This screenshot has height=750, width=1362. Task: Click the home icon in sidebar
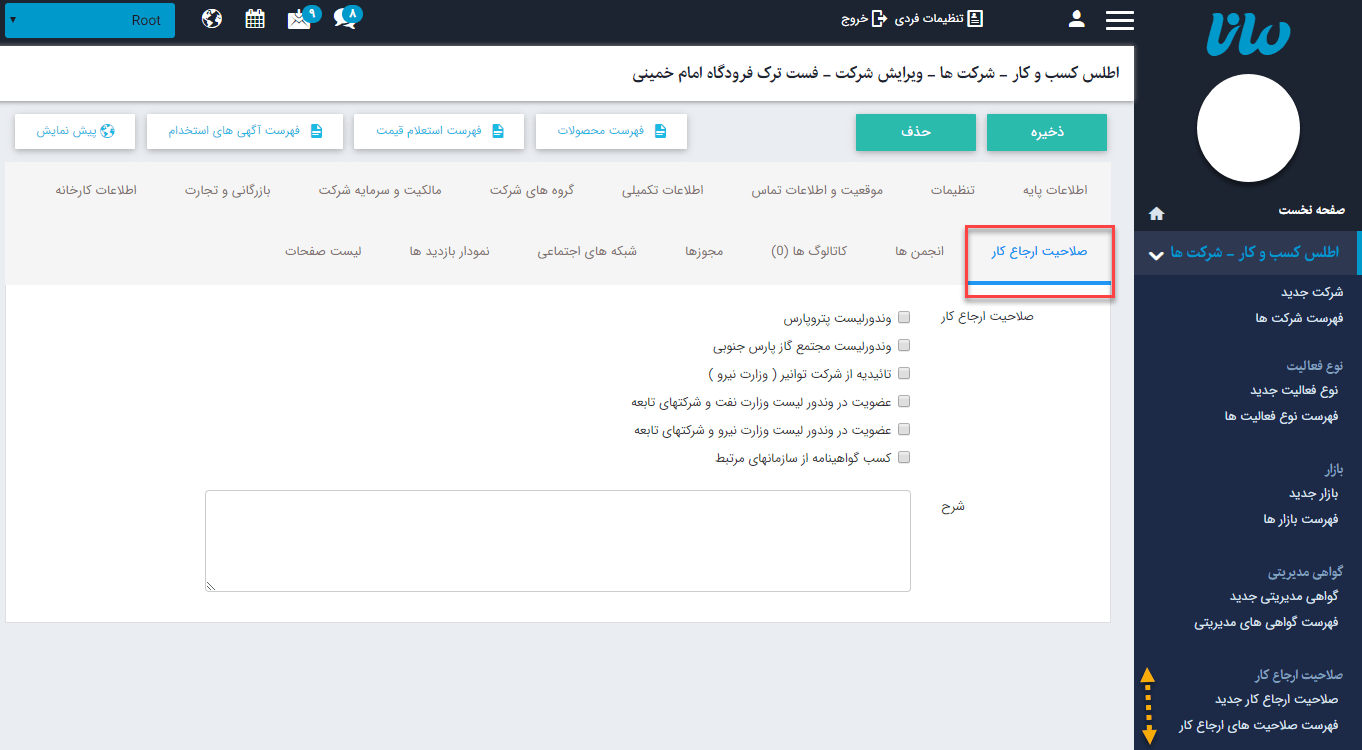click(x=1156, y=213)
